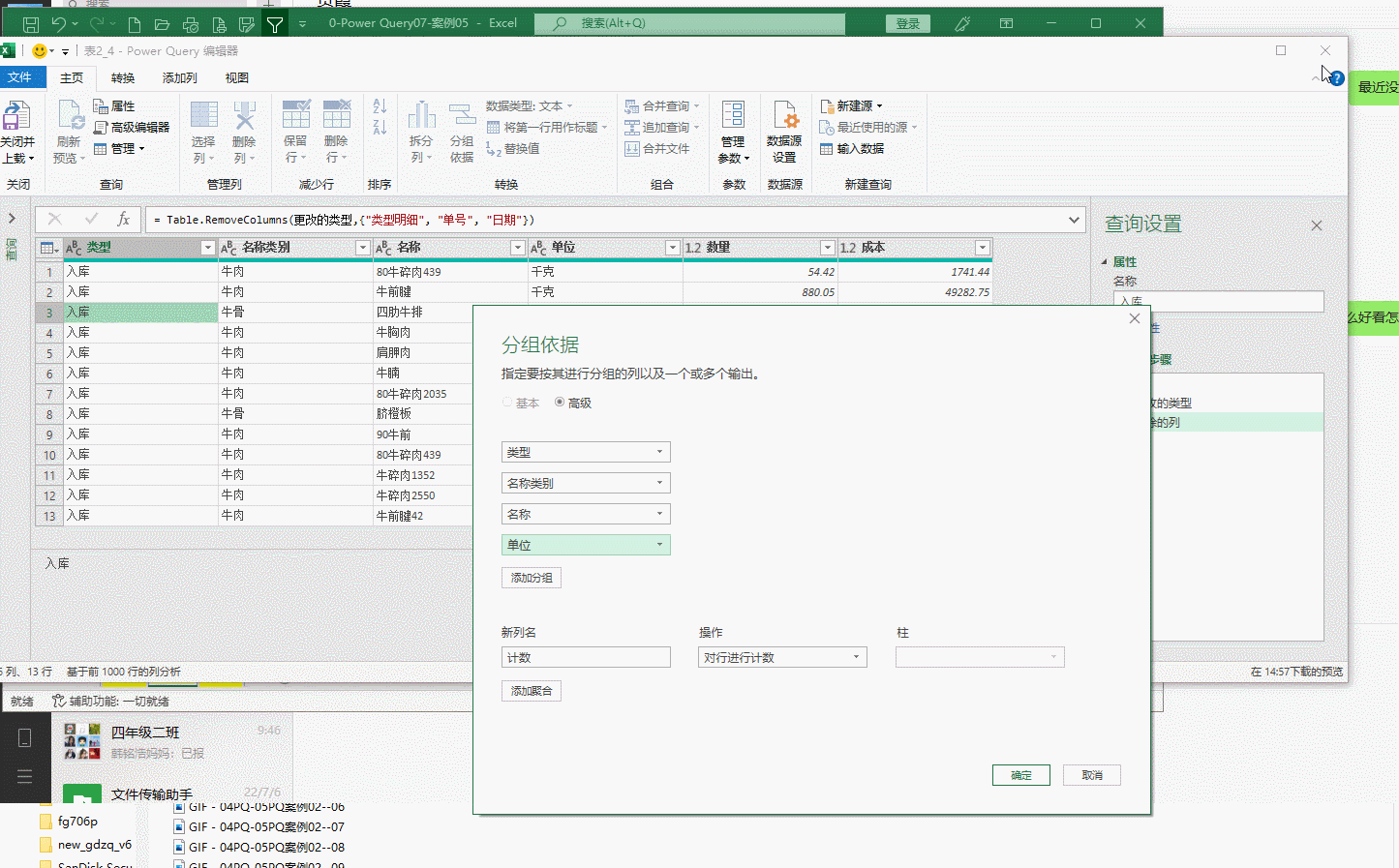Click Group By (分组依据) ribbon icon
The height and width of the screenshot is (868, 1399).
(462, 115)
